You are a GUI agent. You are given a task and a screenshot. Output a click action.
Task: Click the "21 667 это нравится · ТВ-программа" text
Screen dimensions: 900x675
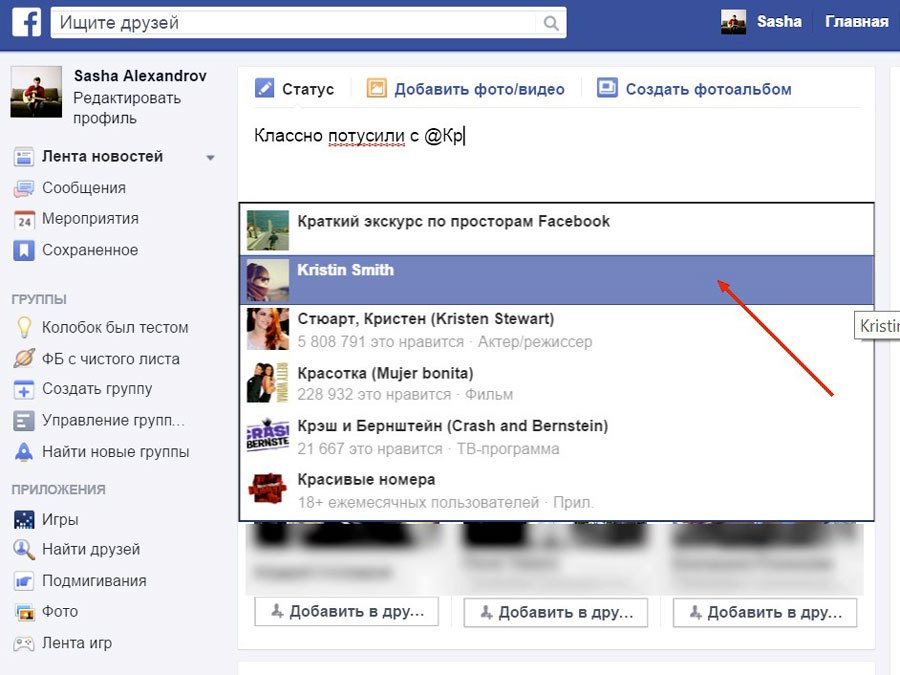(428, 449)
